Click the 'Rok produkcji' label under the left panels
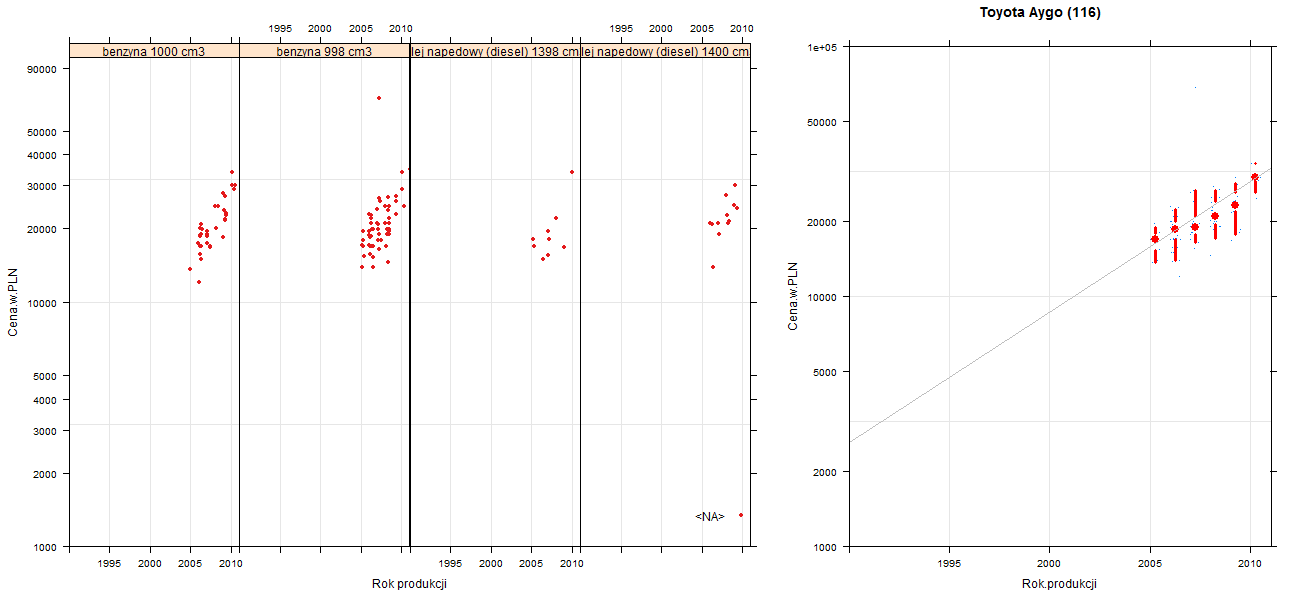1300x600 pixels. [409, 584]
